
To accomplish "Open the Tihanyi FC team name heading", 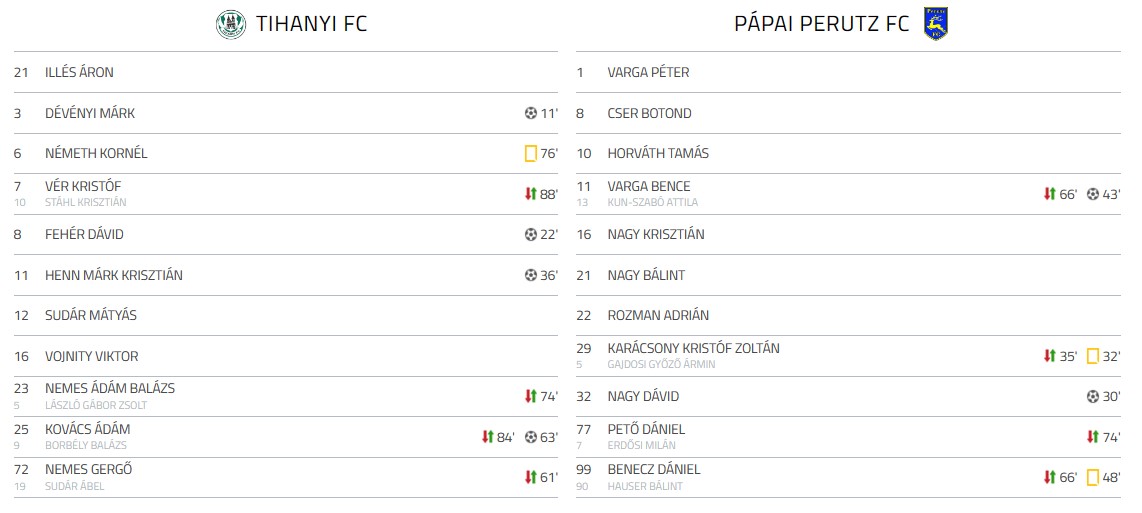I will (311, 24).
